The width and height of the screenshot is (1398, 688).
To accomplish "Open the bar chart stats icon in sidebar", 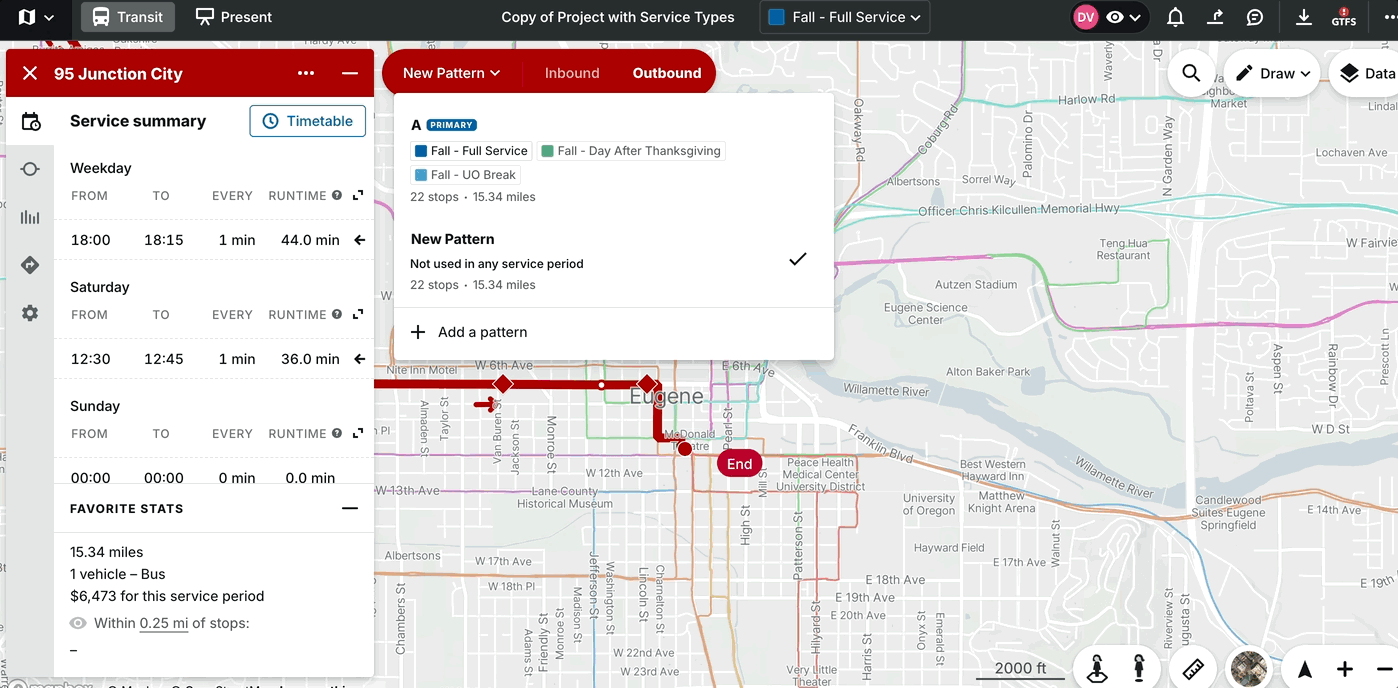I will click(x=30, y=217).
